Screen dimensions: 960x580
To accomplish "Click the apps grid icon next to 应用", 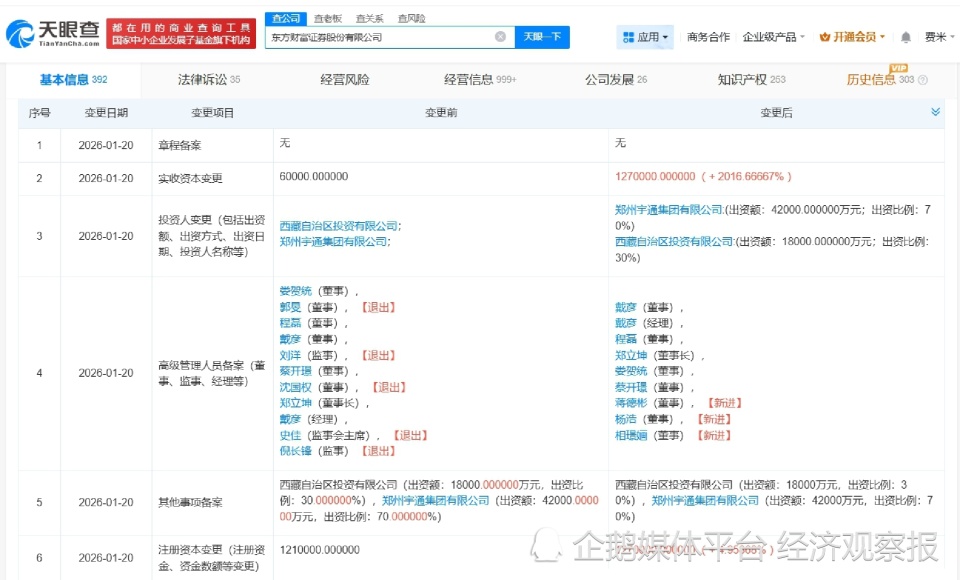I will 628,36.
